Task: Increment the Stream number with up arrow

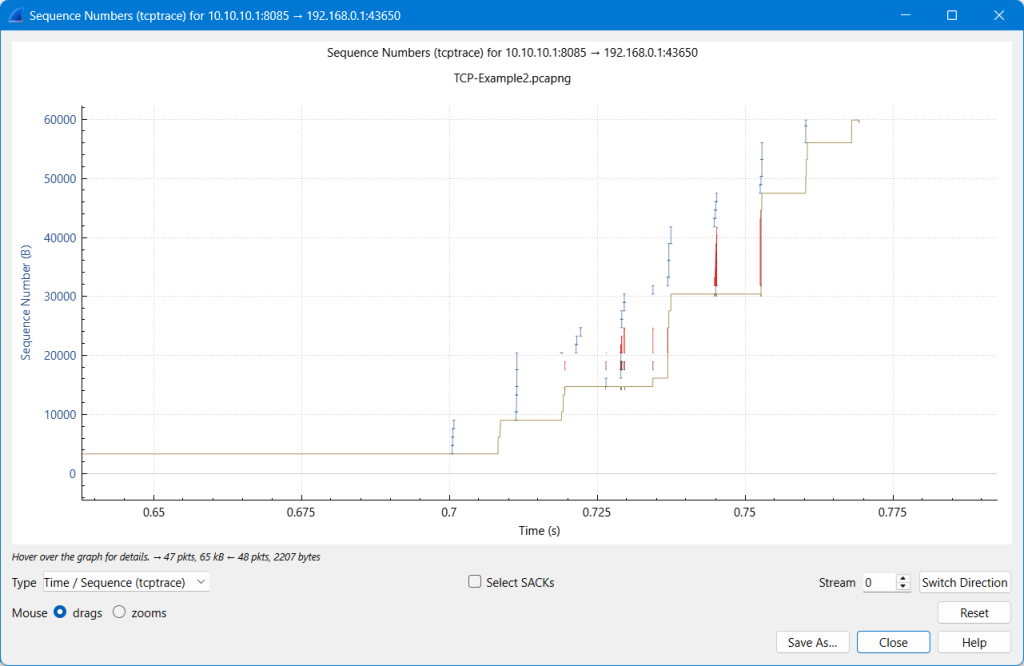Action: [903, 578]
